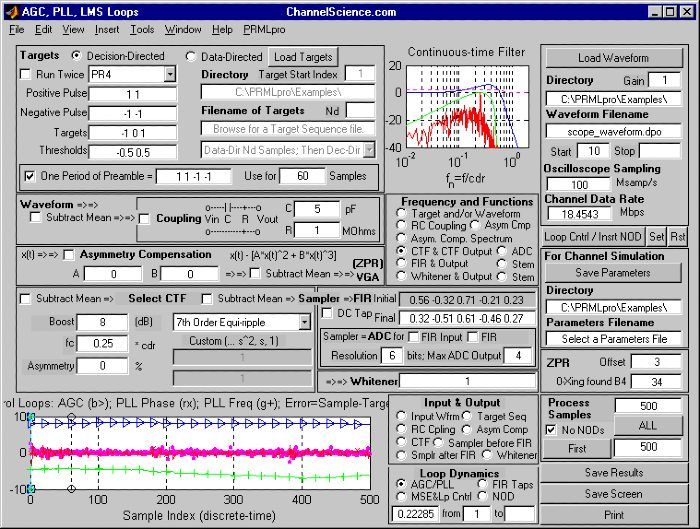This screenshot has width=700, height=529.
Task: Select Input Wfrm output radio button
Action: [x=401, y=416]
